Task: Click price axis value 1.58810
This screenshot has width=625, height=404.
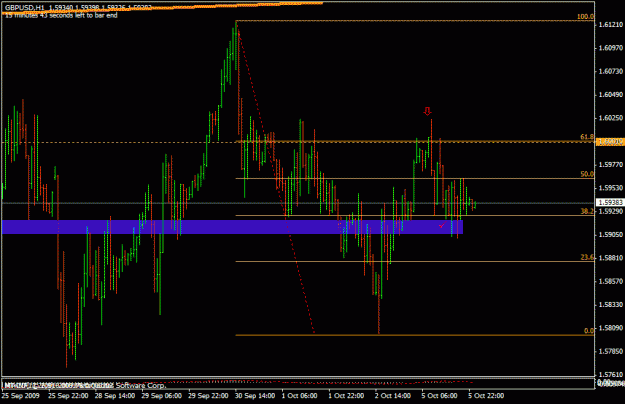Action: (611, 258)
